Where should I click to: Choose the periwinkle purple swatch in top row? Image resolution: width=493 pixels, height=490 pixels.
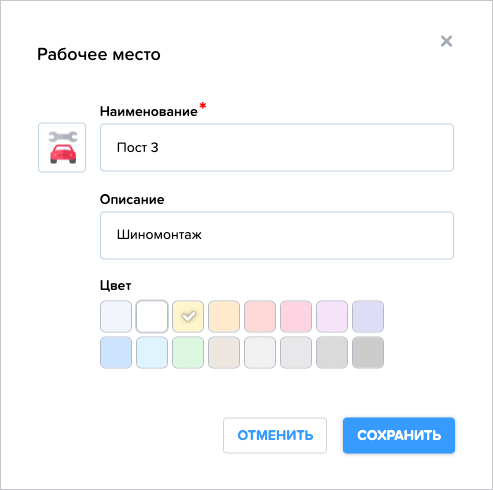click(368, 316)
